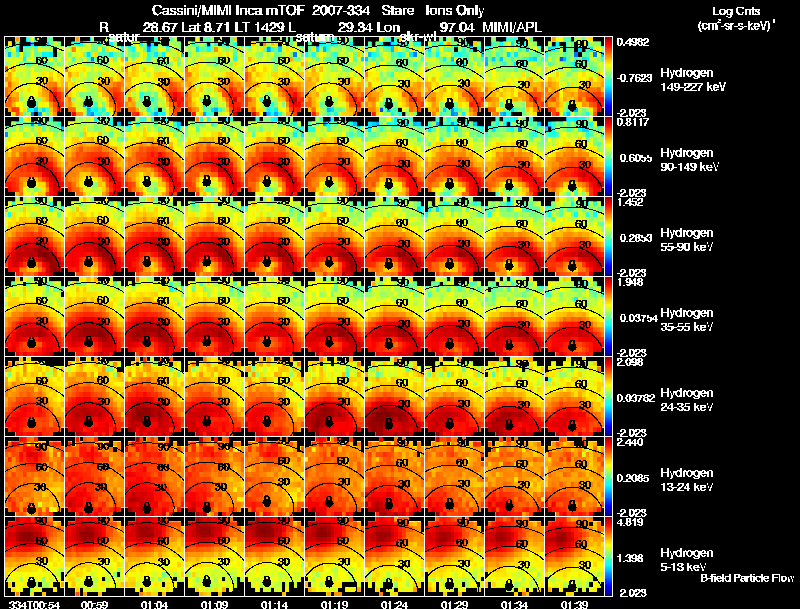Click the '01:09' time label

[x=213, y=604]
